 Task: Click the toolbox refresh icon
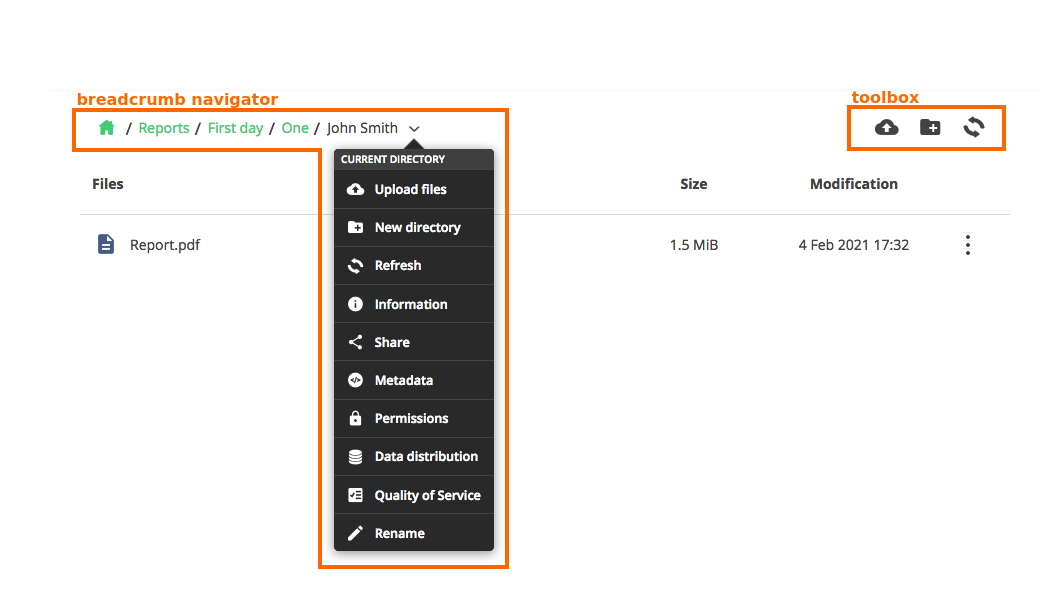coord(973,127)
